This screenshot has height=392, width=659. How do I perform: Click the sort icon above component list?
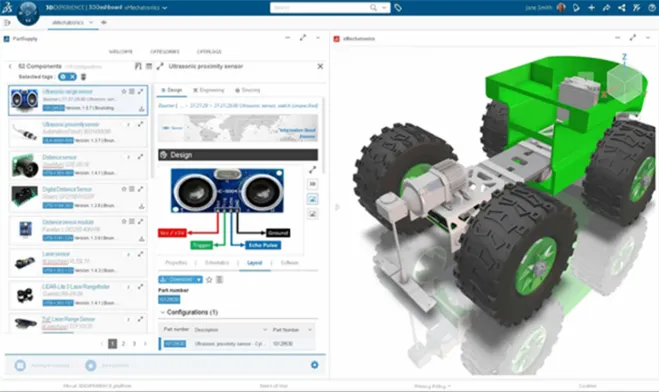[138, 66]
